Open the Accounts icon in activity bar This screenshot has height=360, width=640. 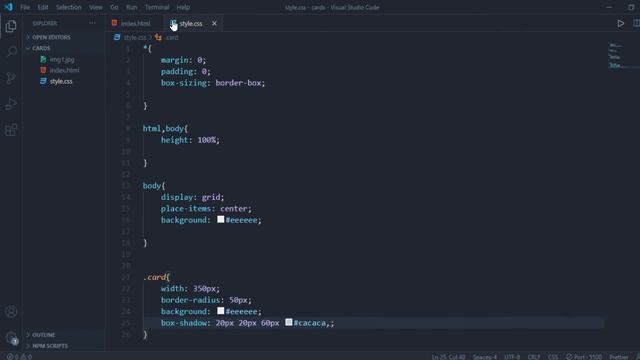11,311
